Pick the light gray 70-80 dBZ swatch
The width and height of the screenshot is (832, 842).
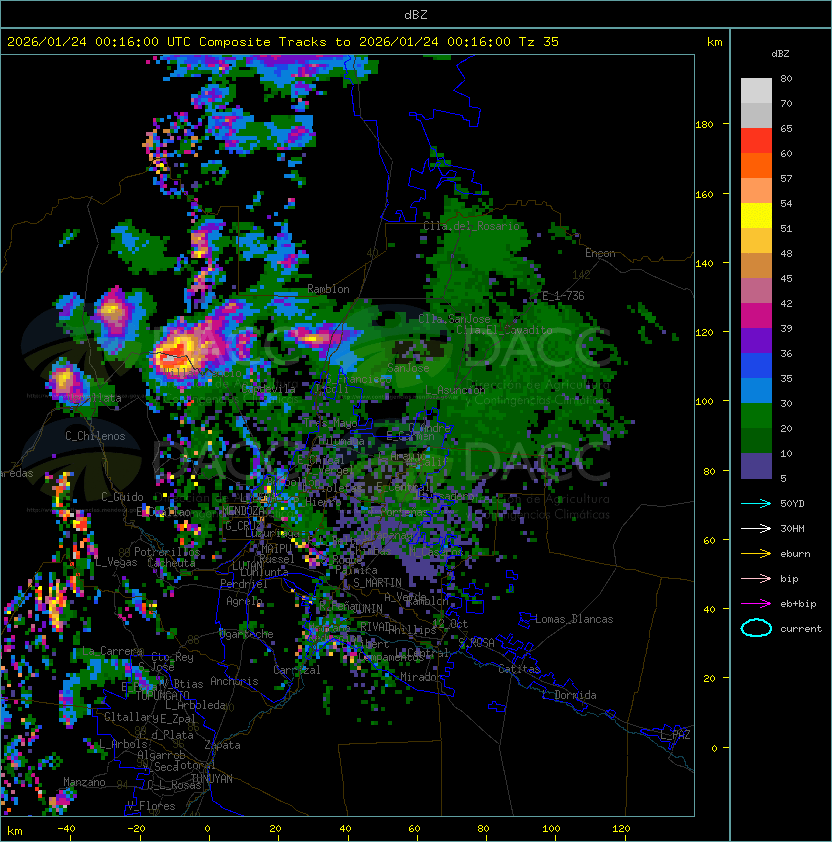coord(756,90)
